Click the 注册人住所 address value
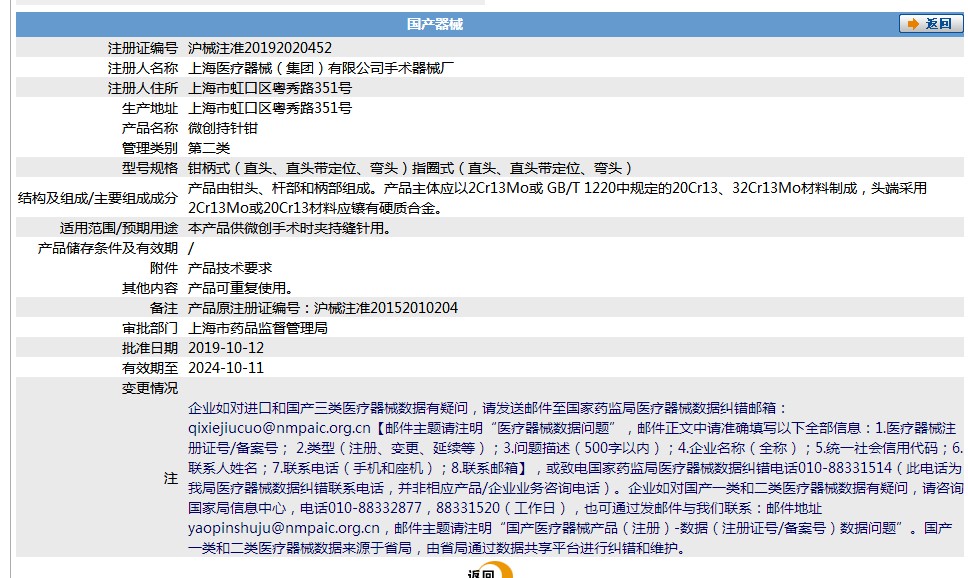Viewport: 968px width, 578px height. point(270,88)
